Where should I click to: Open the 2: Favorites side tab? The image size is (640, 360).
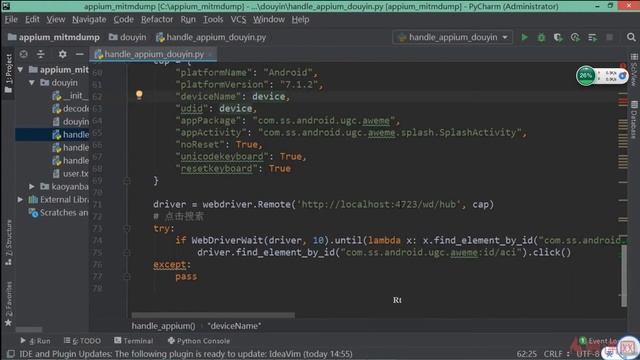pyautogui.click(x=8, y=304)
